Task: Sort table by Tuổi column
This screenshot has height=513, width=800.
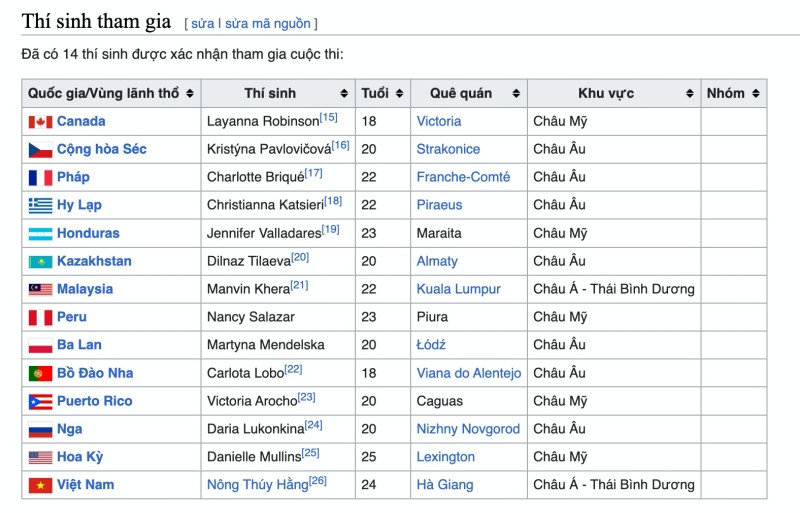Action: coord(399,94)
